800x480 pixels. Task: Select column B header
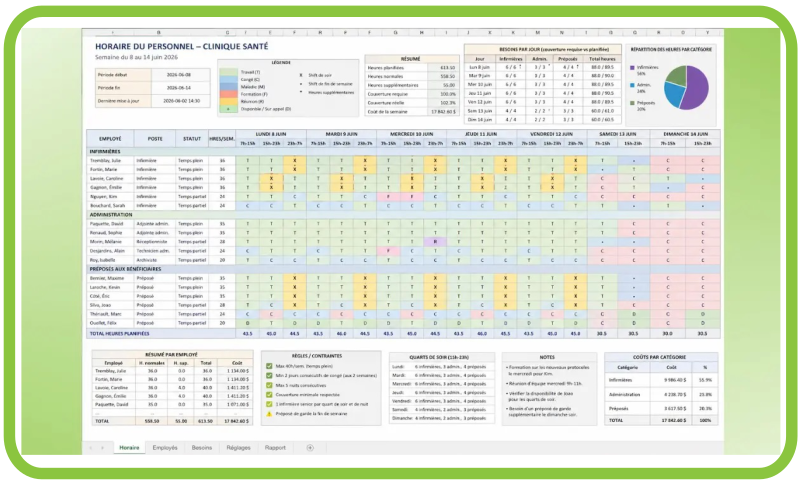click(x=159, y=32)
